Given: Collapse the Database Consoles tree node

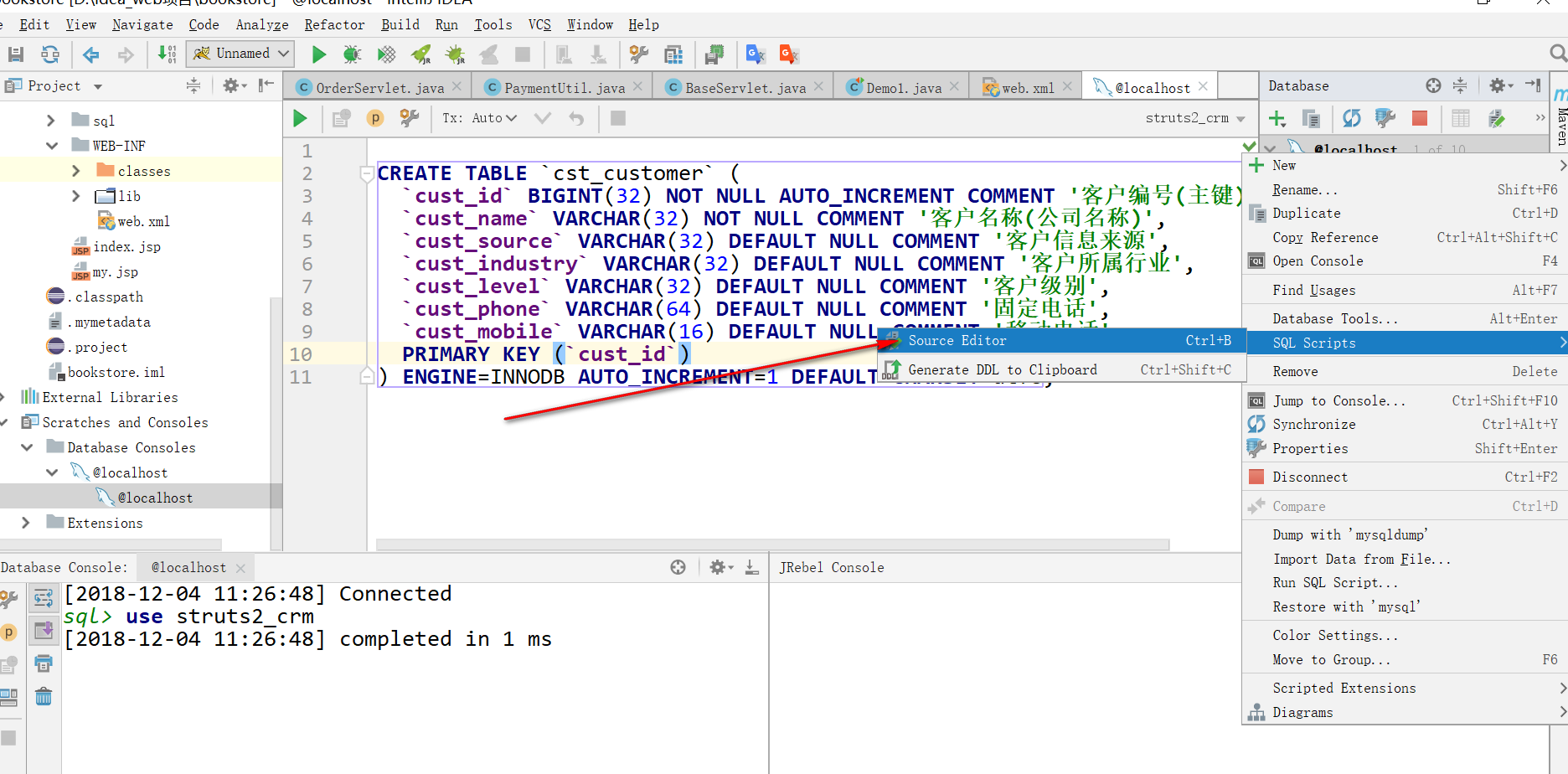Looking at the screenshot, I should point(27,446).
